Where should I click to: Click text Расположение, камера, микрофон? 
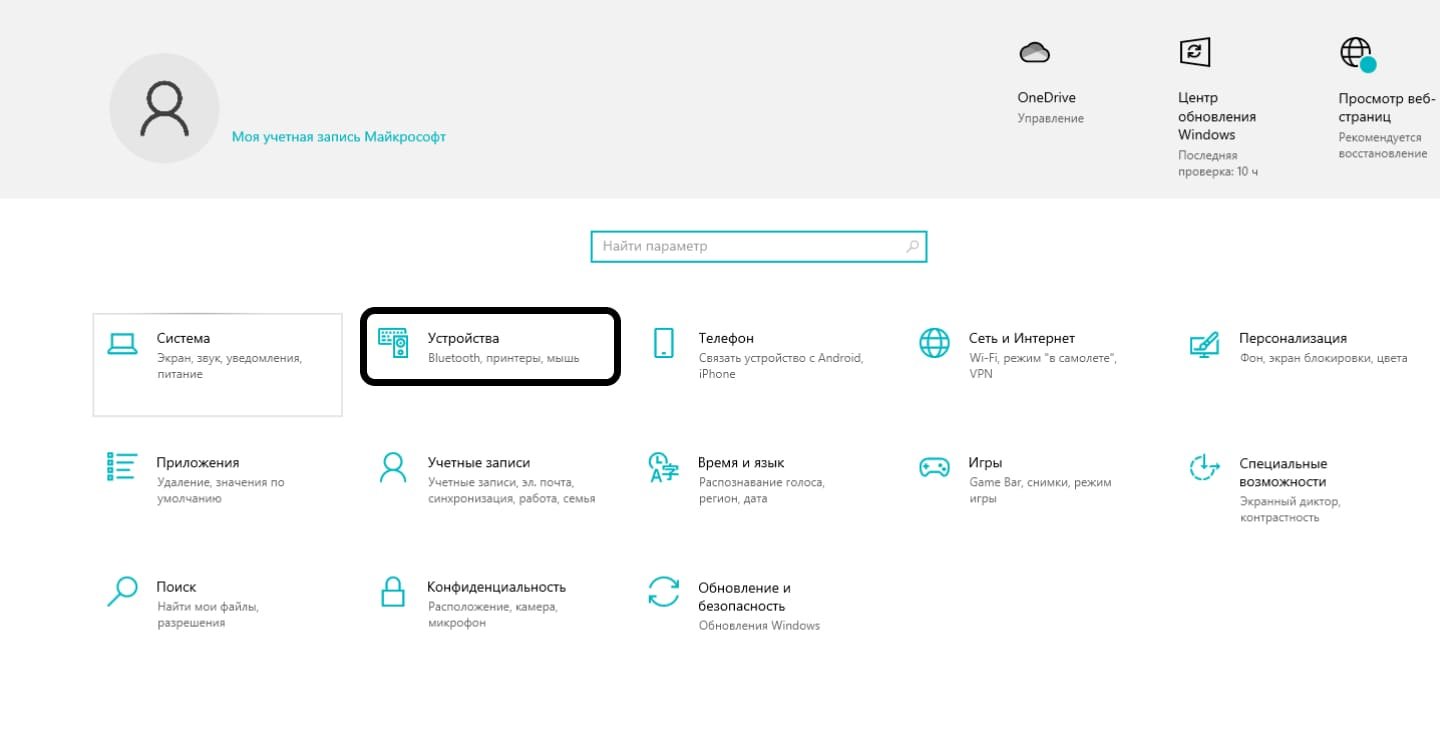[493, 614]
